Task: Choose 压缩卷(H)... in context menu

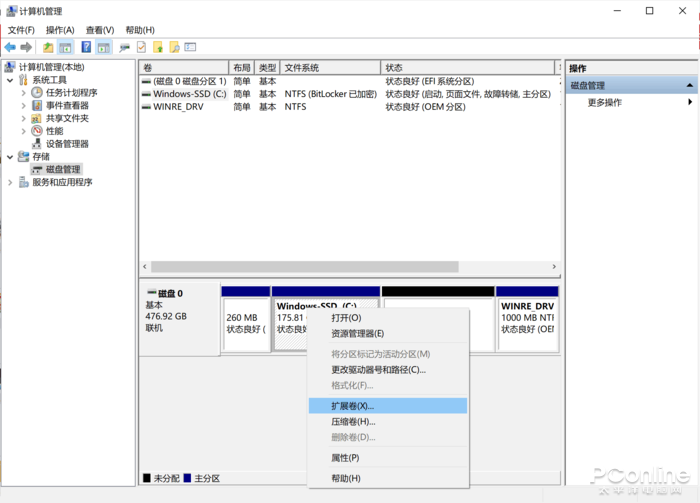Action: click(x=388, y=421)
